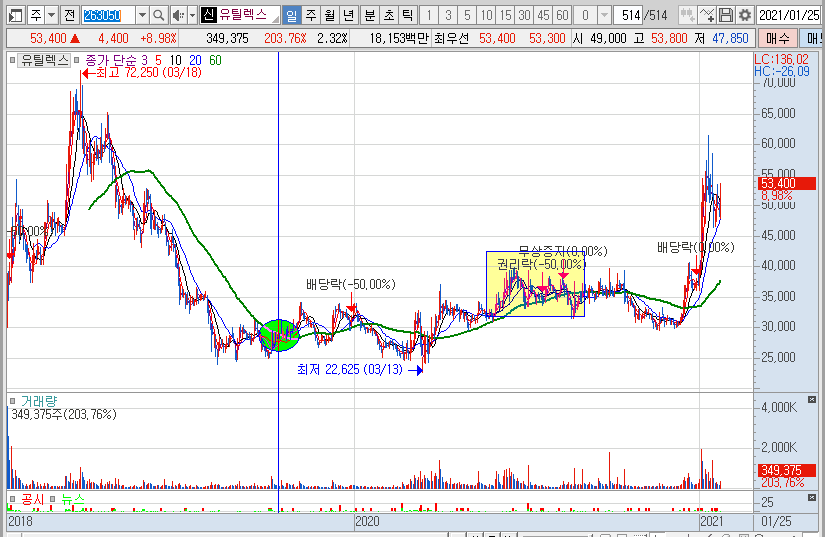This screenshot has width=825, height=537.
Task: Click the speaker sound icon
Action: click(177, 15)
